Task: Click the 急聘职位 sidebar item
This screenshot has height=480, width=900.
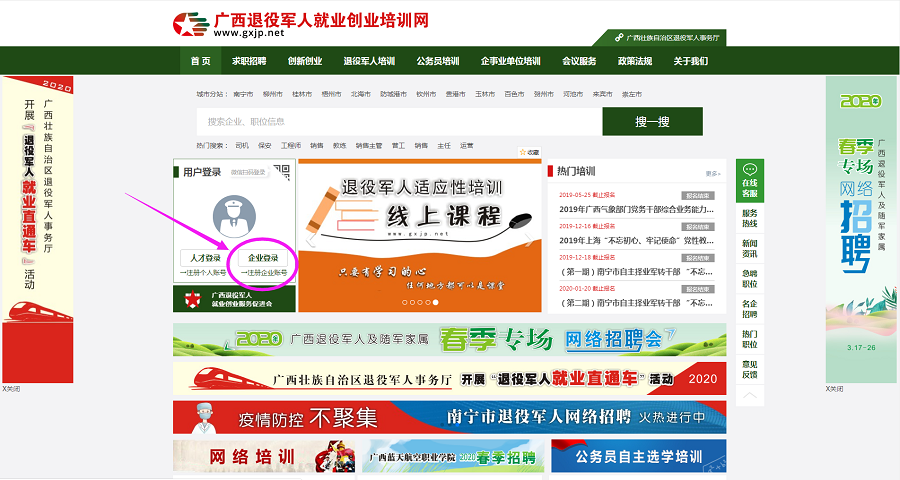Action: click(x=750, y=279)
